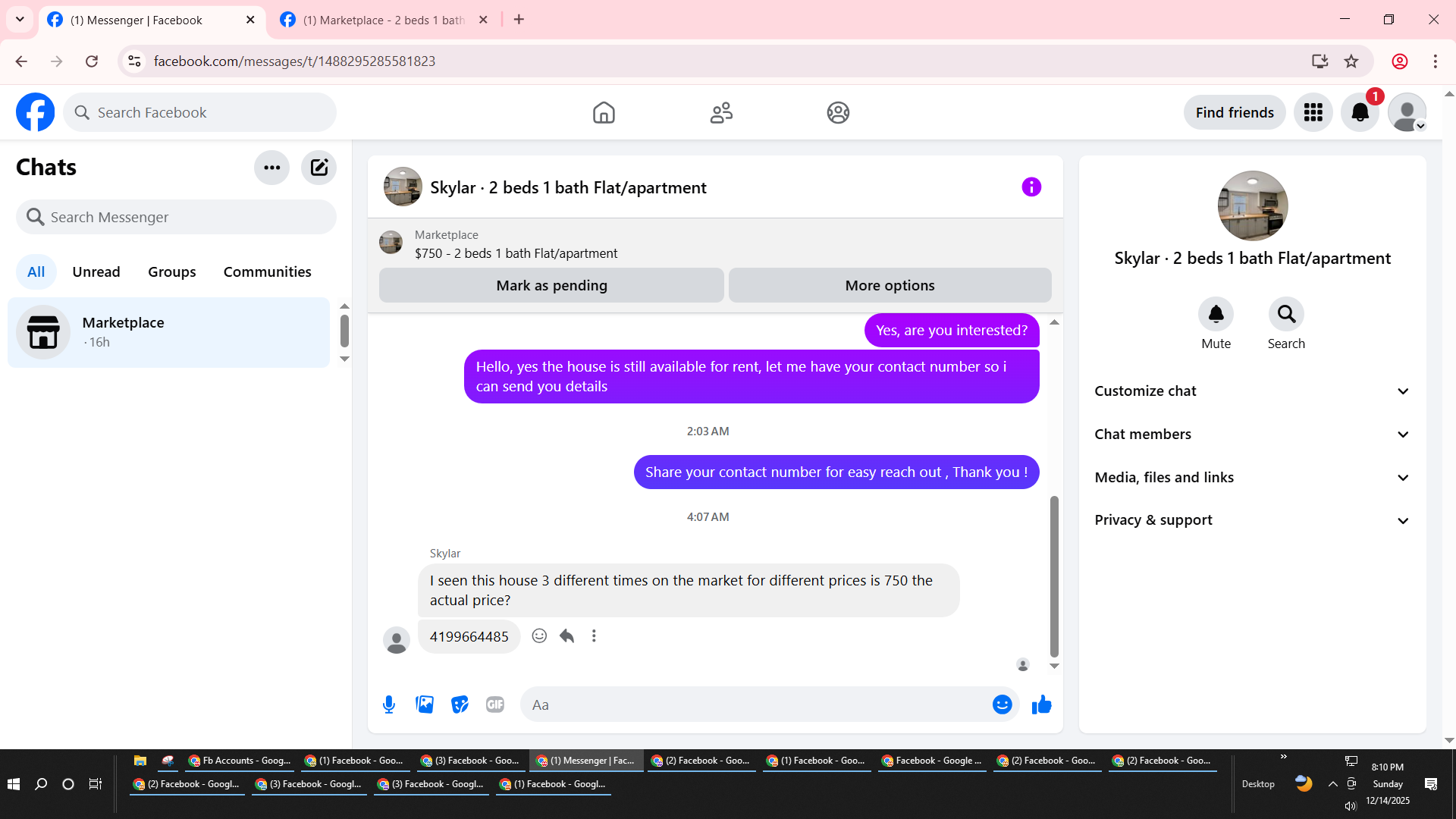The height and width of the screenshot is (819, 1456).
Task: Expand Customize chat section
Action: (x=1252, y=391)
